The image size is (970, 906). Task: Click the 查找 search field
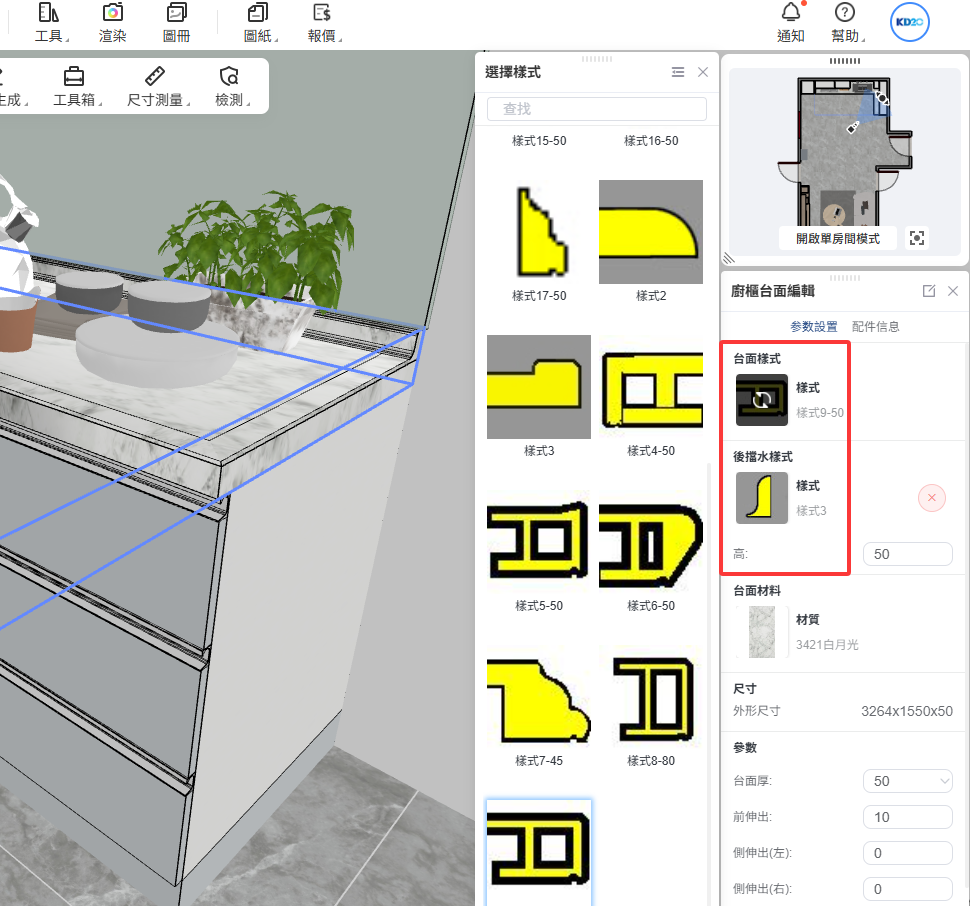[x=597, y=108]
